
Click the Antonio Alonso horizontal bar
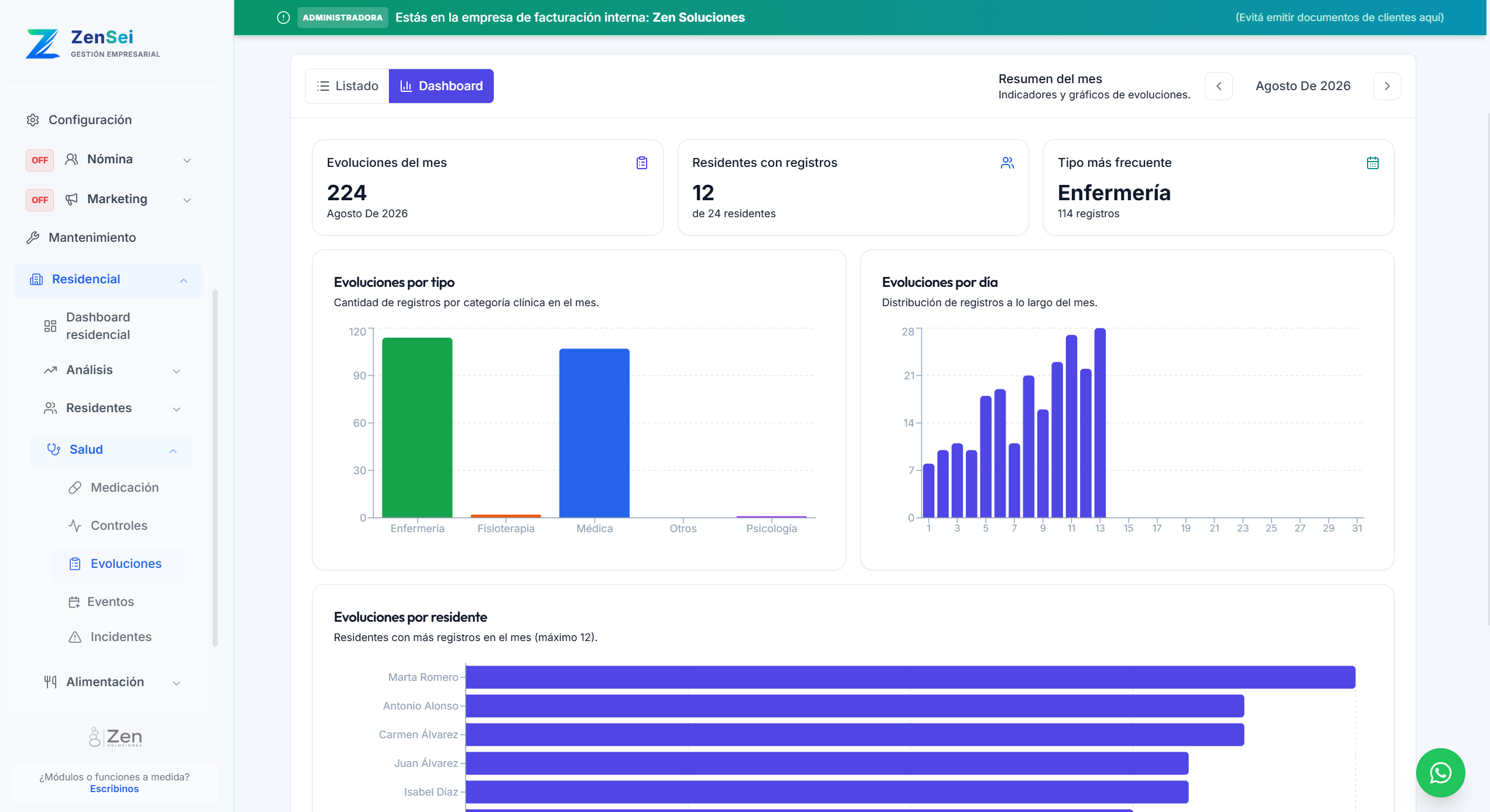pyautogui.click(x=855, y=706)
